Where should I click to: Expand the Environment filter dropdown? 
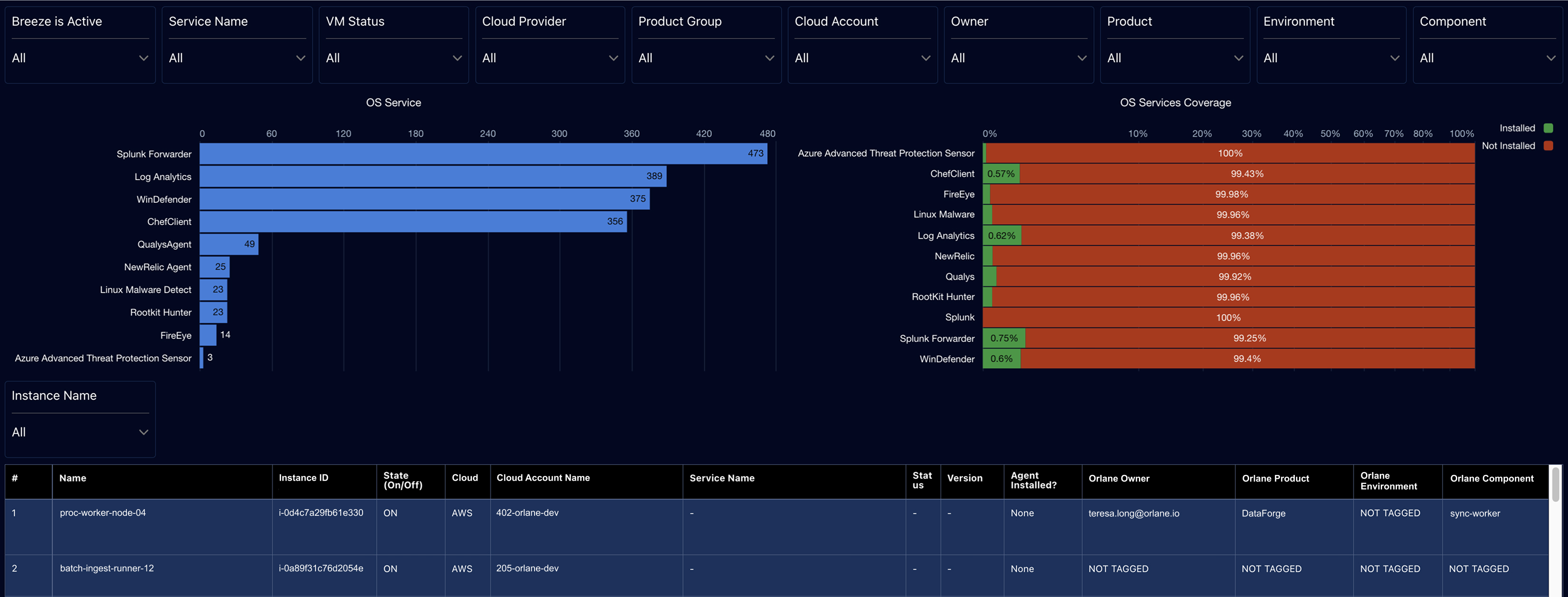pos(1331,58)
